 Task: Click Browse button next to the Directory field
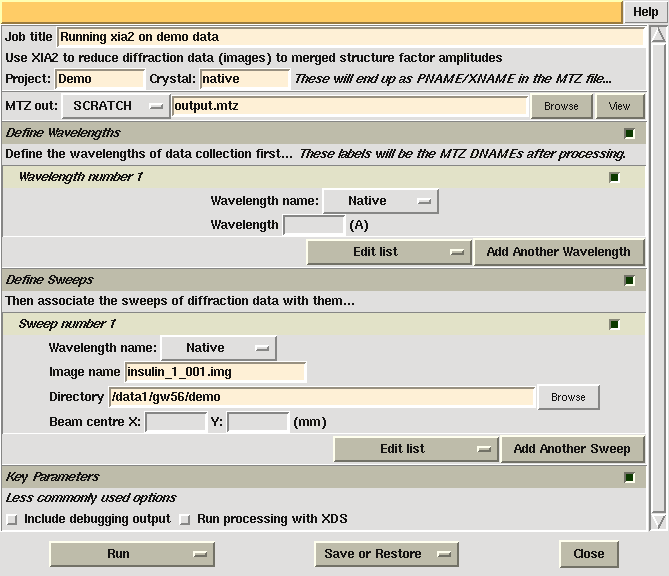tap(568, 397)
